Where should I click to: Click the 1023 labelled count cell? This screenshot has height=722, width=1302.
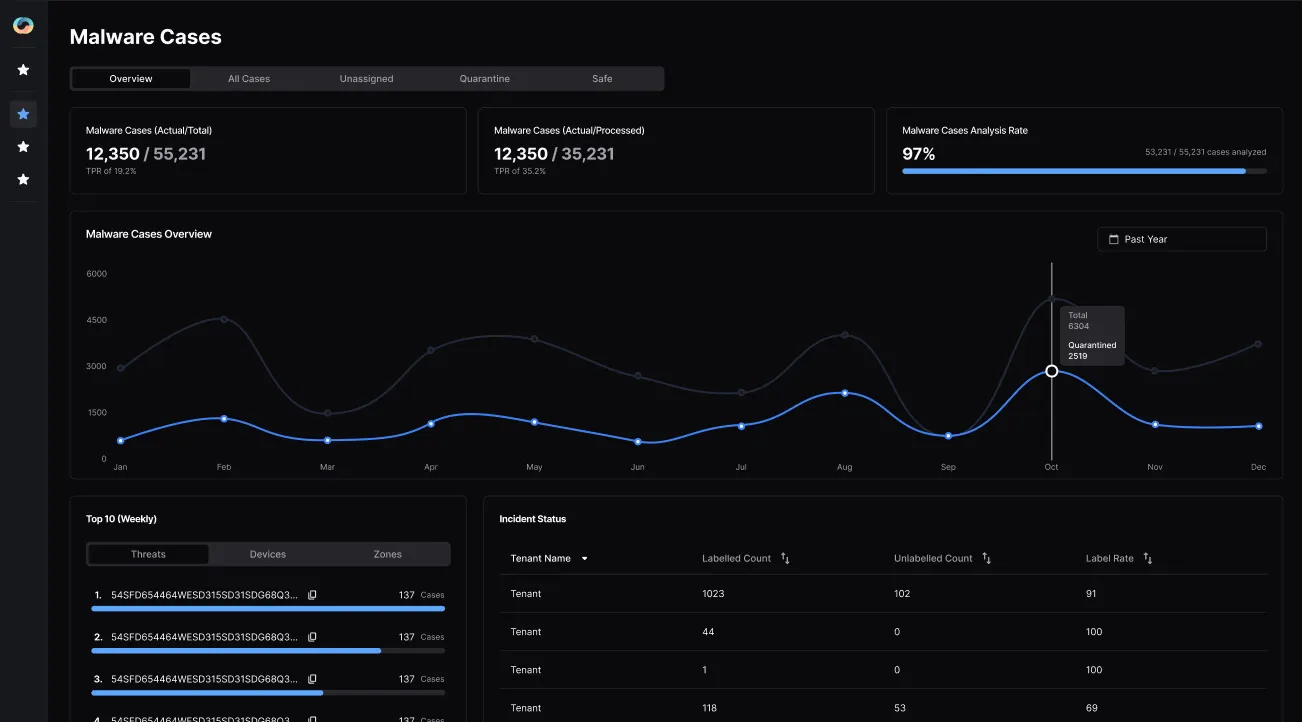[713, 594]
